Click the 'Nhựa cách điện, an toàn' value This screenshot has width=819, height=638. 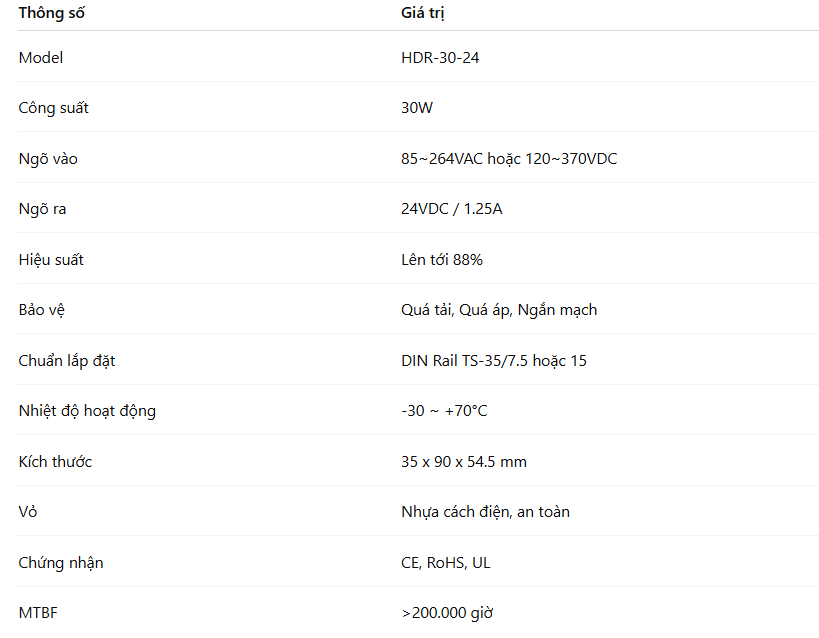tap(485, 512)
